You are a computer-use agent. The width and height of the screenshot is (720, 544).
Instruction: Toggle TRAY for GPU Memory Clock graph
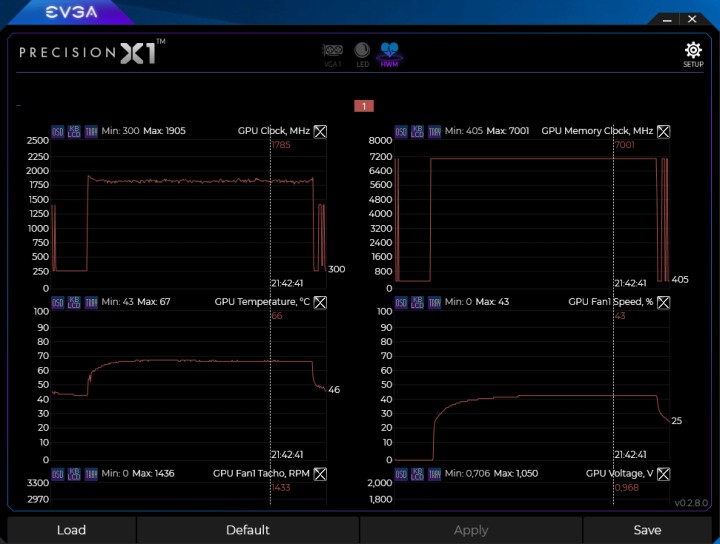(434, 132)
